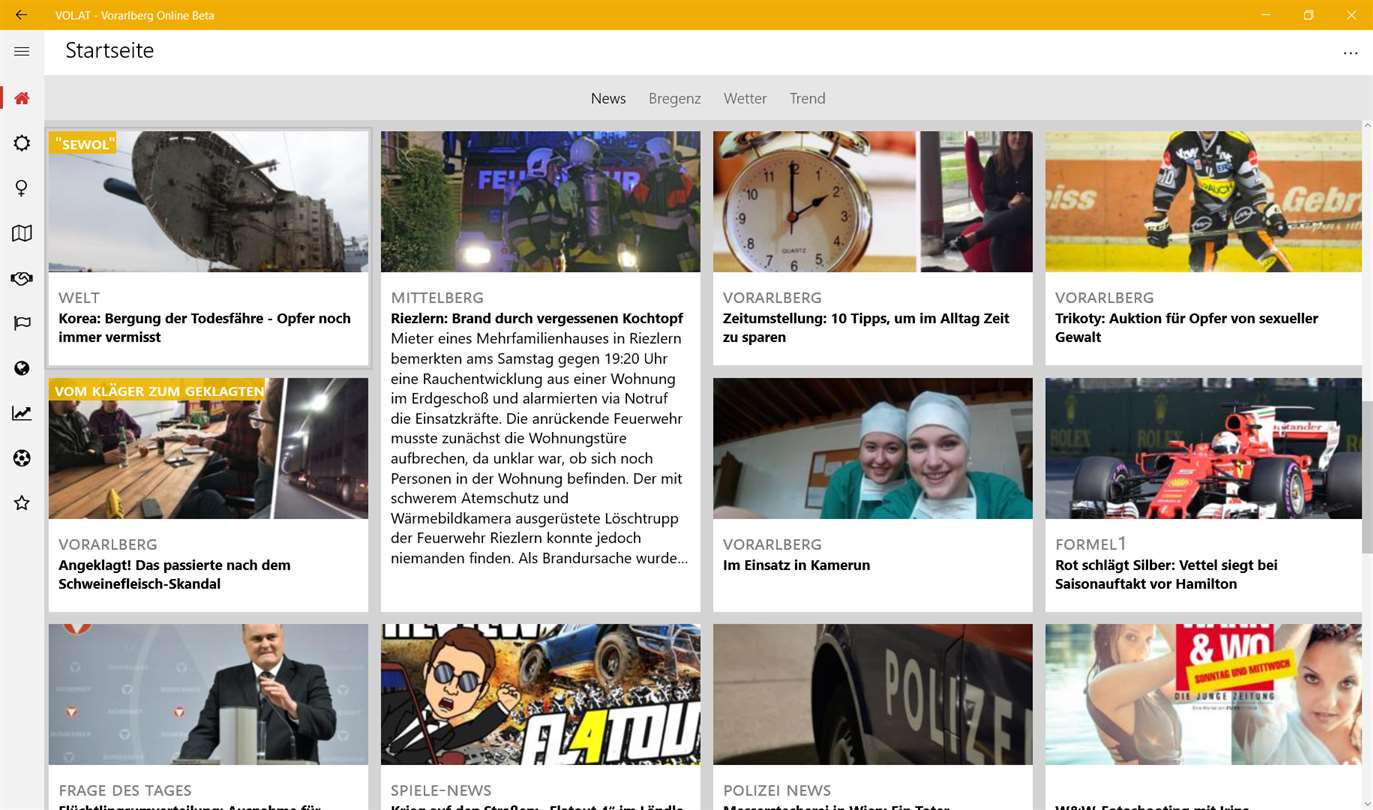Maximize the VOL.AT window
This screenshot has height=810, width=1373.
click(1308, 15)
